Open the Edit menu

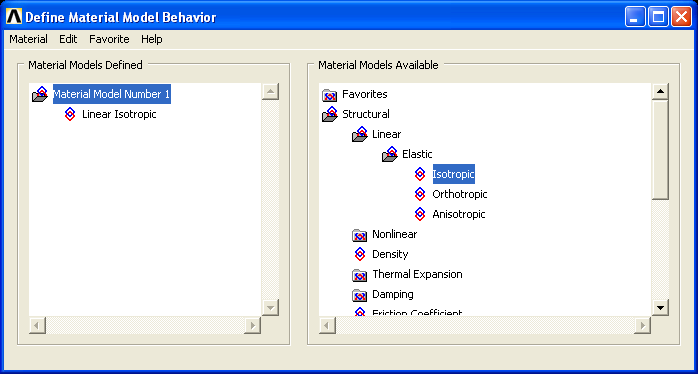tap(68, 39)
